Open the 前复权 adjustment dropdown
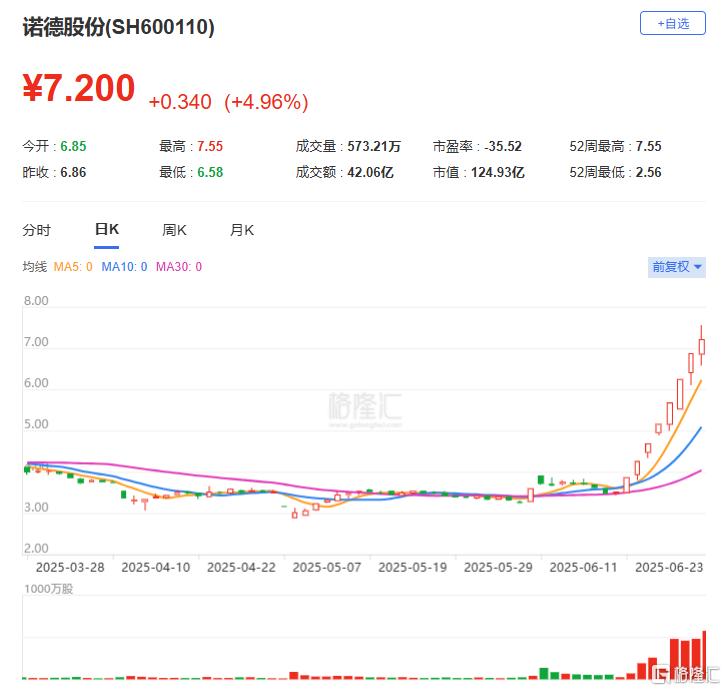This screenshot has height=691, width=727. pos(676,267)
